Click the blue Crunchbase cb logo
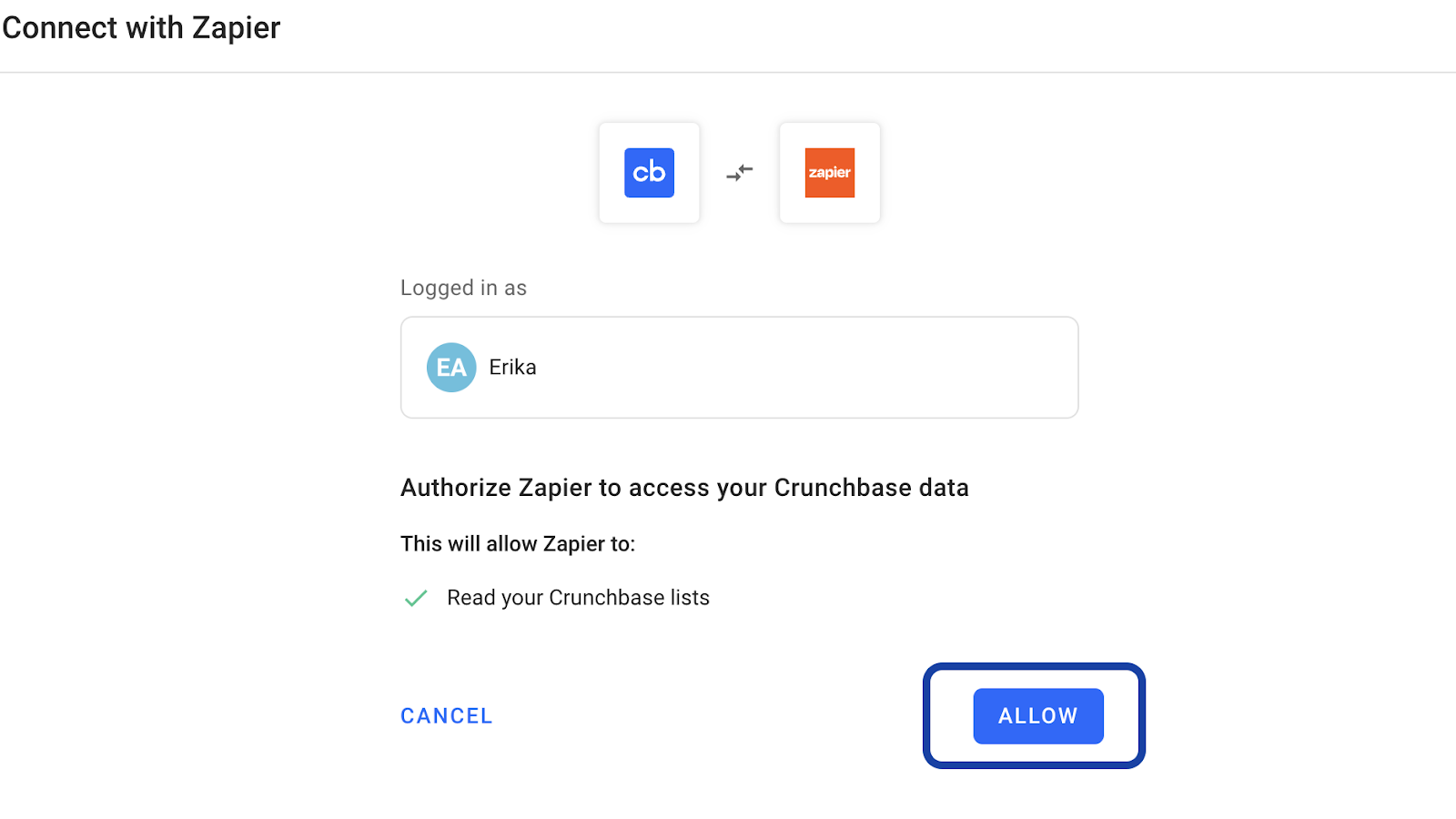The width and height of the screenshot is (1456, 819). (x=649, y=173)
